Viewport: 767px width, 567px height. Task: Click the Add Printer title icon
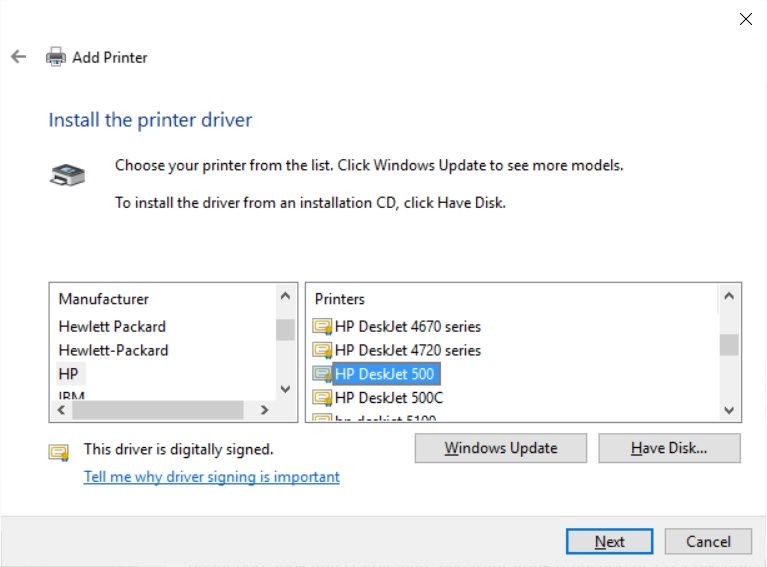(56, 57)
